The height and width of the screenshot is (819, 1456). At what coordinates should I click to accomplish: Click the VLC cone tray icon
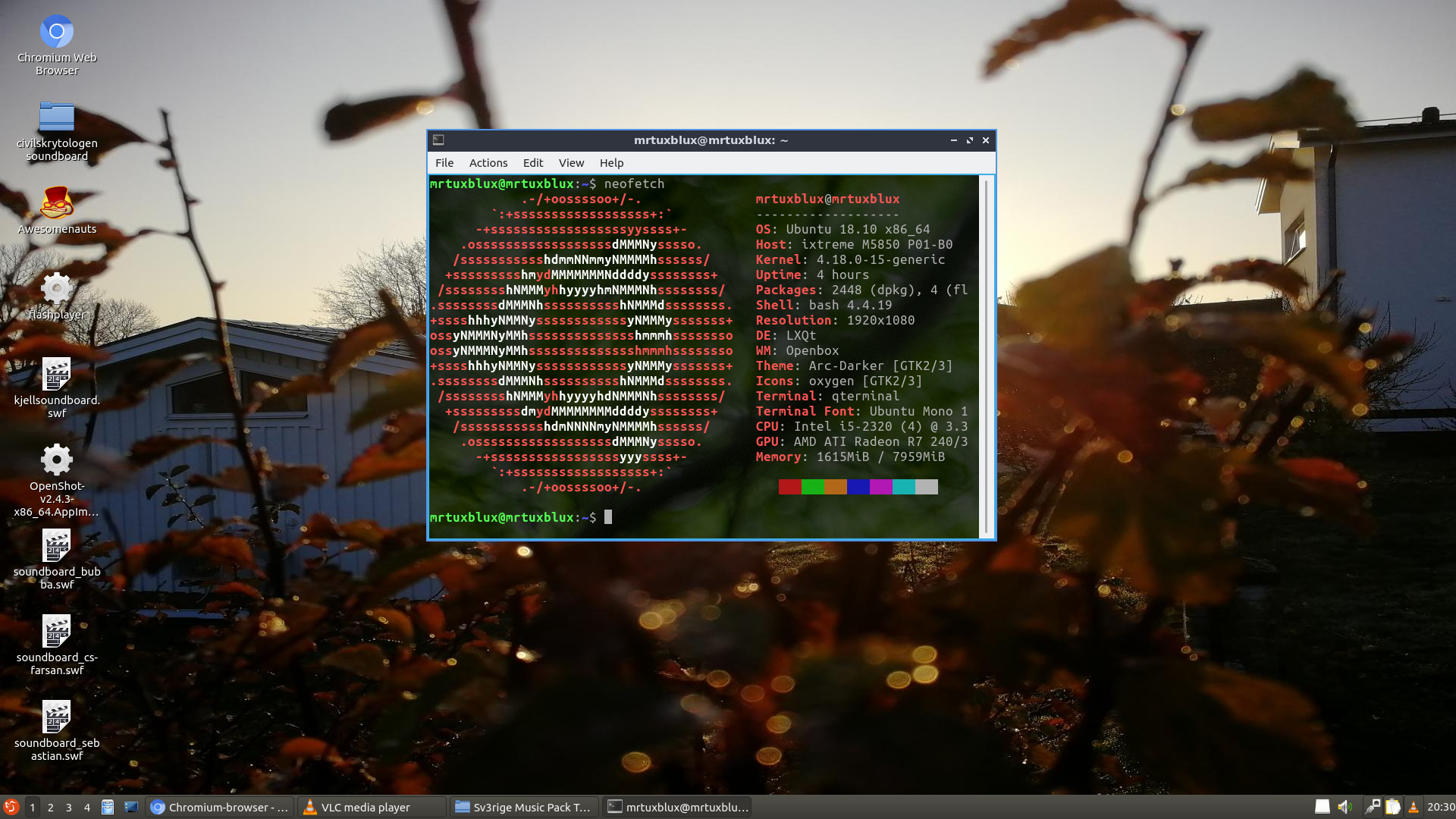tap(1413, 807)
